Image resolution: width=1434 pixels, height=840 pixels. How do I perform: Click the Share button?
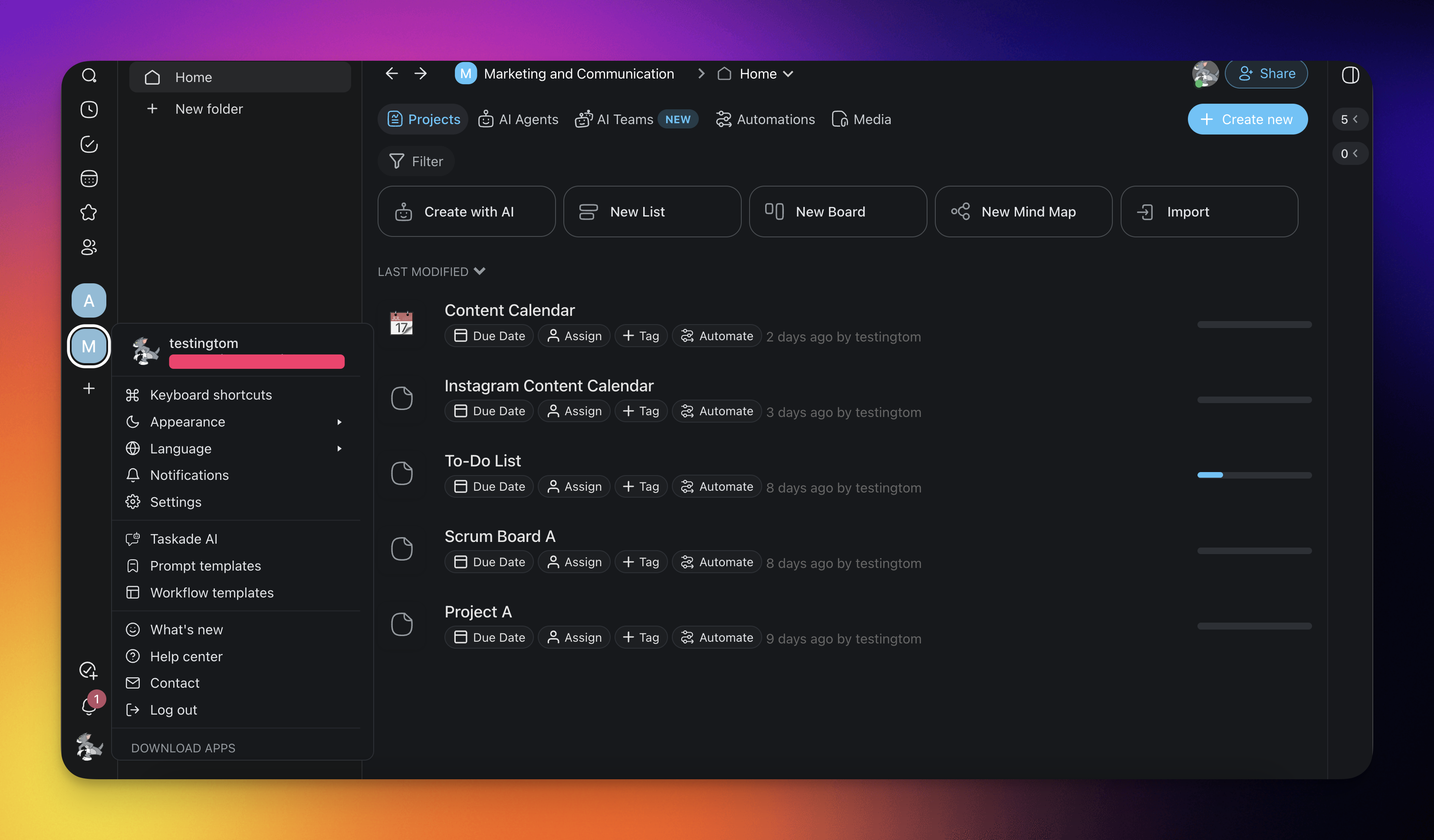1266,73
